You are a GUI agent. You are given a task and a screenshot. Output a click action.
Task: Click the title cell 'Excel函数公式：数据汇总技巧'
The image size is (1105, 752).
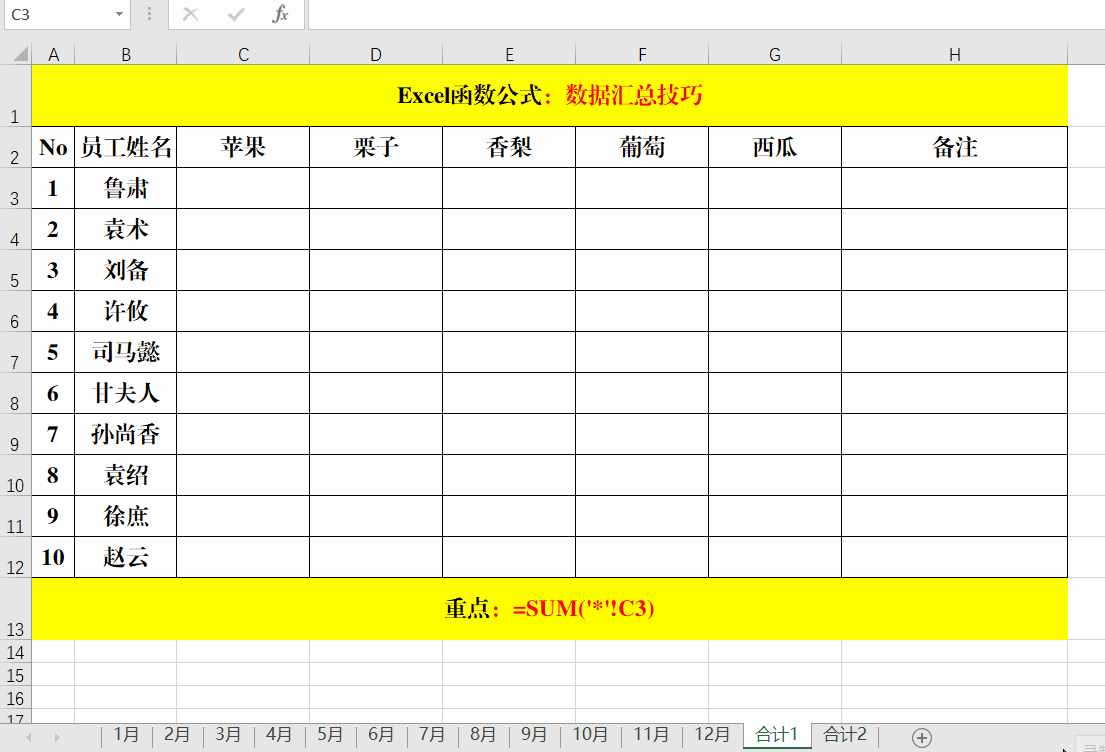[550, 96]
